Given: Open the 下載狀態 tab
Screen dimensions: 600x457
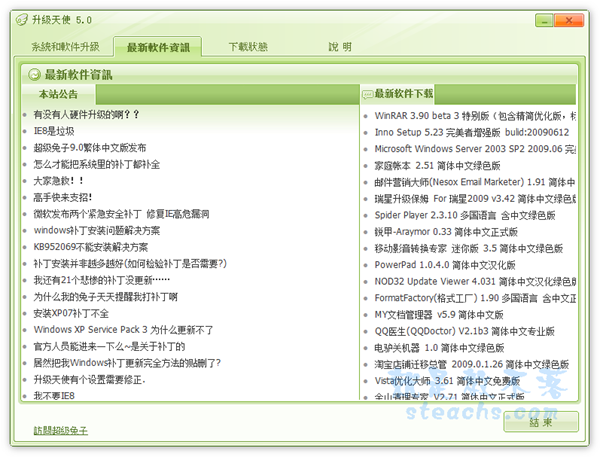Looking at the screenshot, I should click(248, 47).
